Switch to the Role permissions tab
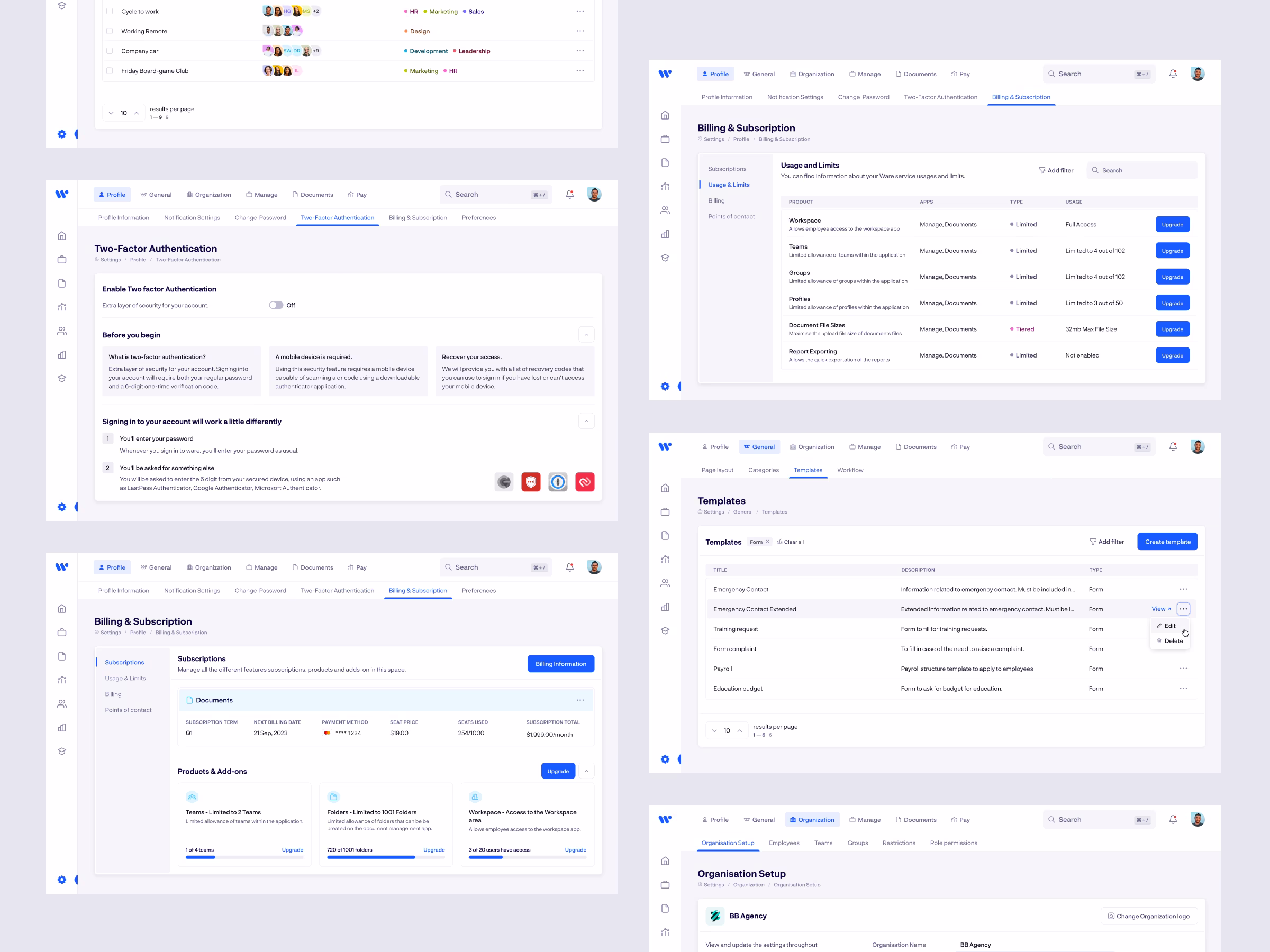 [953, 843]
